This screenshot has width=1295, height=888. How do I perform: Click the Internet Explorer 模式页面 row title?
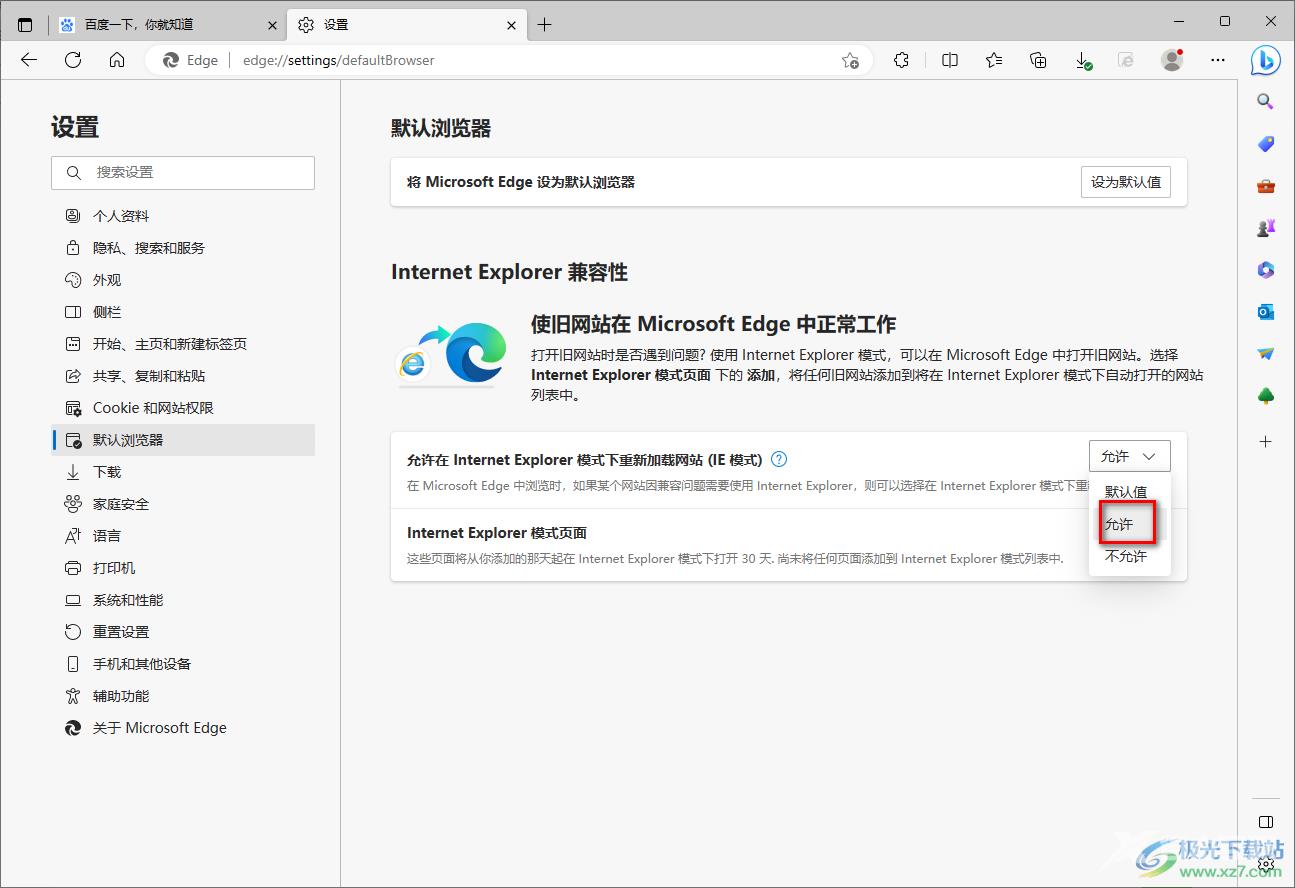[x=497, y=533]
